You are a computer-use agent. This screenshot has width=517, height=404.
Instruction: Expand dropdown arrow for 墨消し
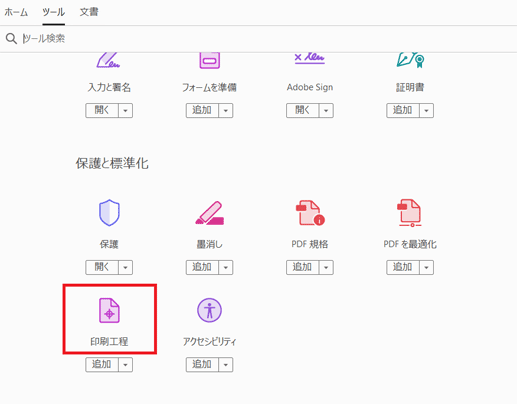click(x=226, y=267)
